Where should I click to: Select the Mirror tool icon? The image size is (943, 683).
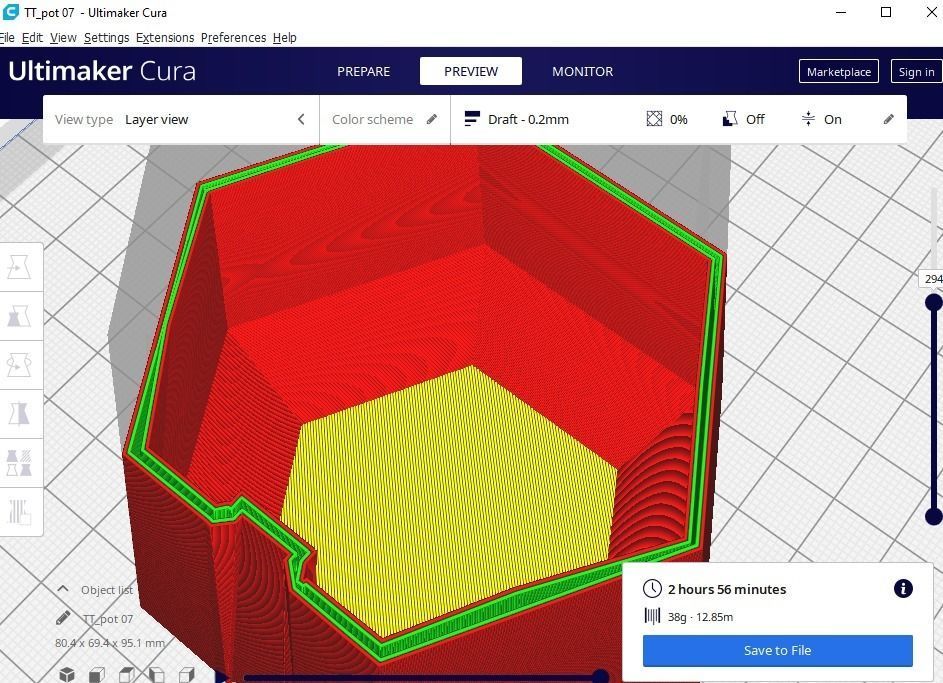point(19,414)
